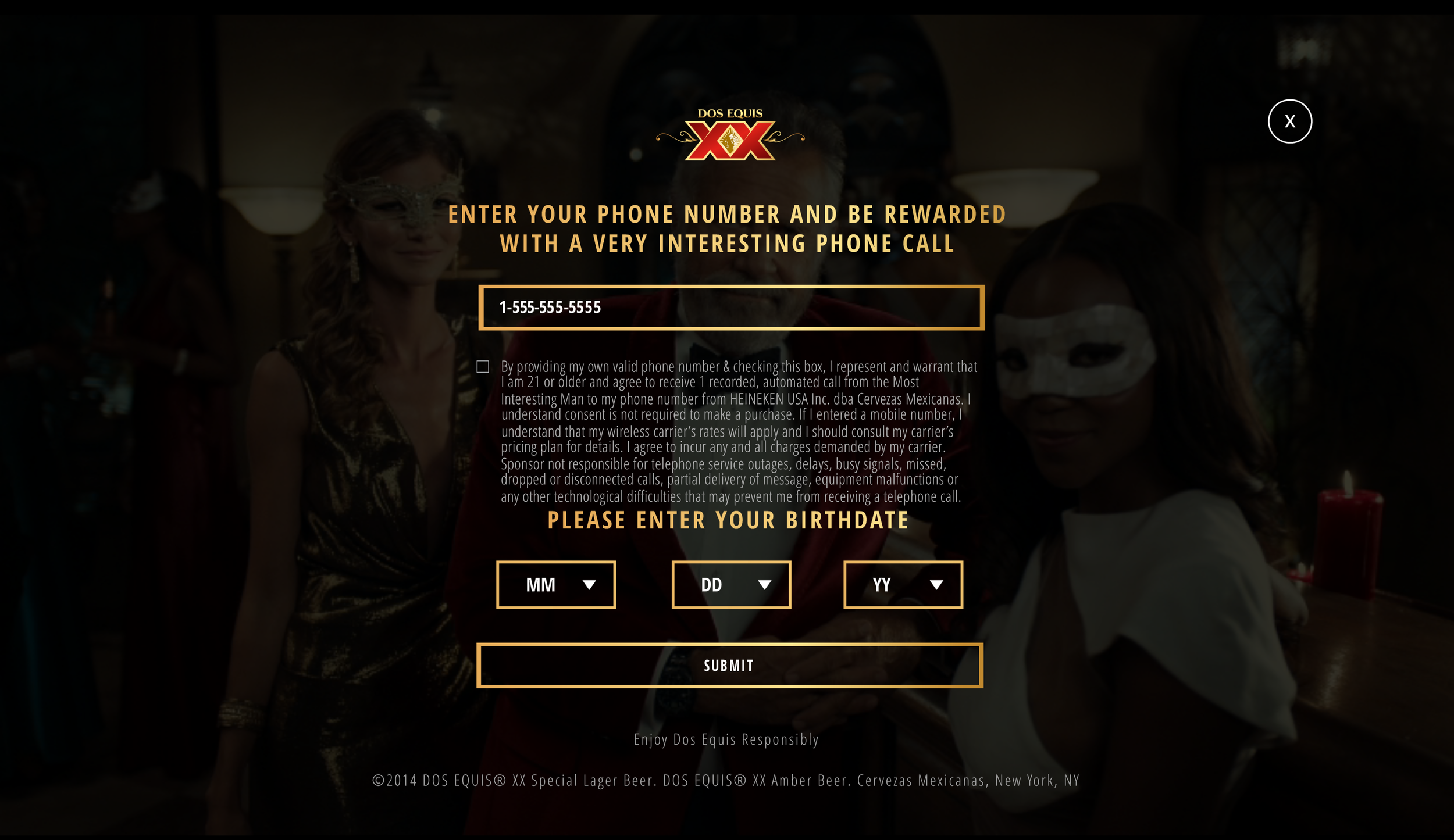The width and height of the screenshot is (1454, 840).
Task: Click the arrow icon in DD selector
Action: (764, 585)
